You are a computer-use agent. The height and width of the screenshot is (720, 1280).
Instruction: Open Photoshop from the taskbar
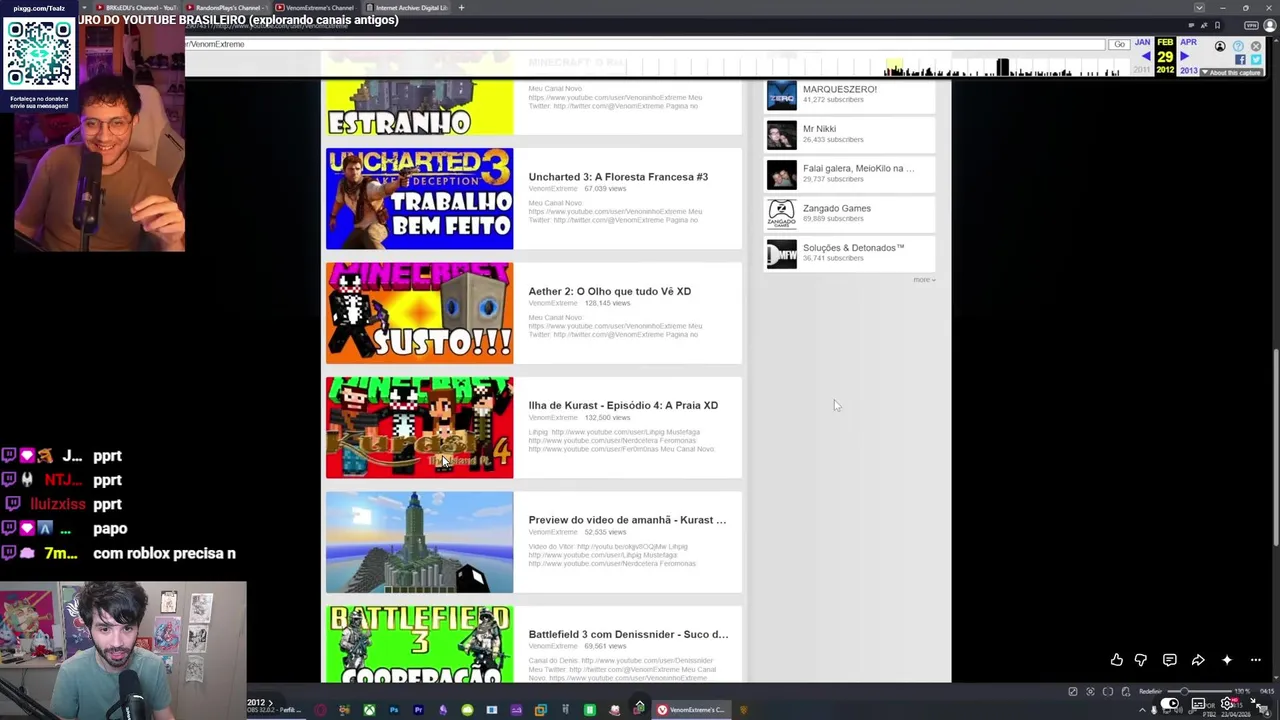[x=394, y=710]
